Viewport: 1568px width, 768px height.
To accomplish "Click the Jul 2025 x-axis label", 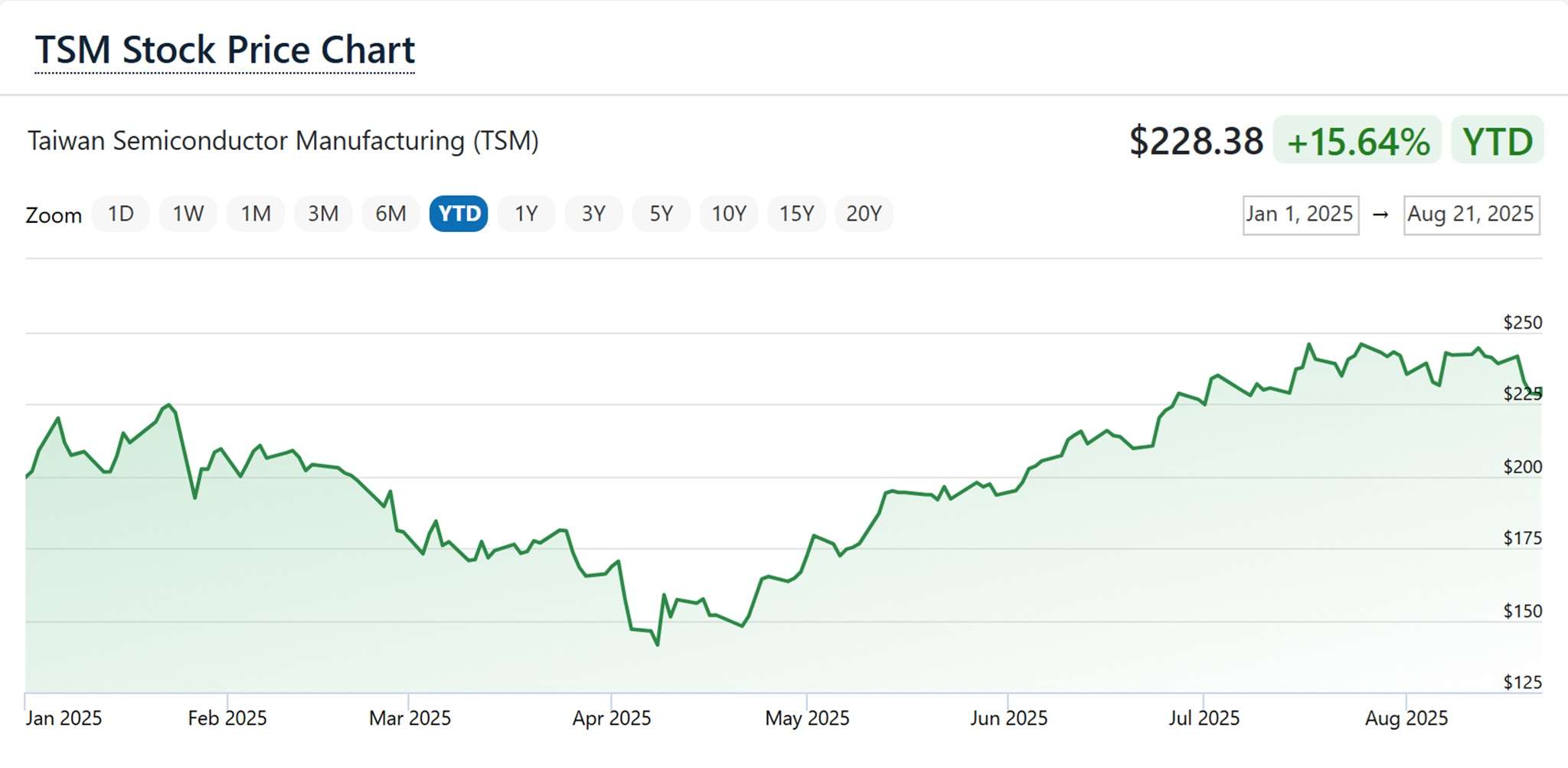I will pos(1204,718).
